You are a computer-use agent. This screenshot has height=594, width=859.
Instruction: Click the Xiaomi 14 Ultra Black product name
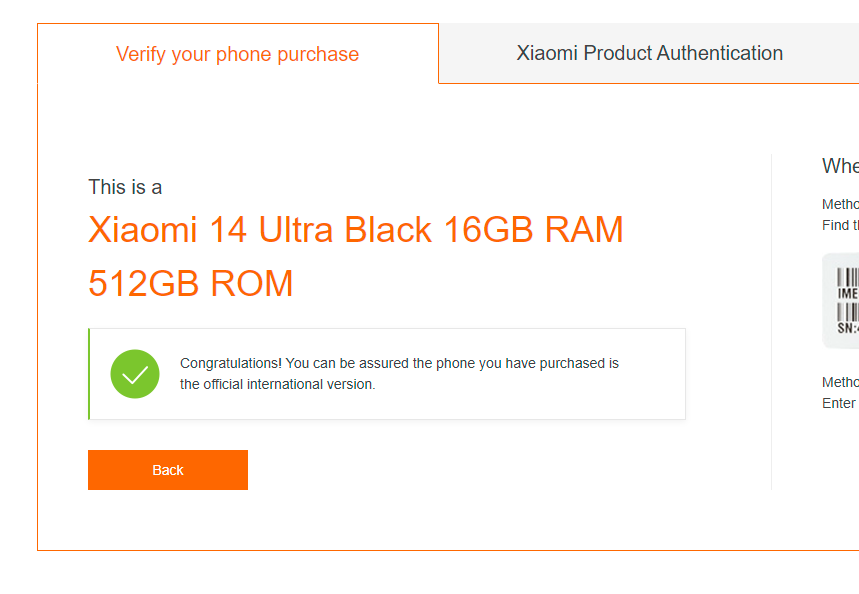click(355, 230)
